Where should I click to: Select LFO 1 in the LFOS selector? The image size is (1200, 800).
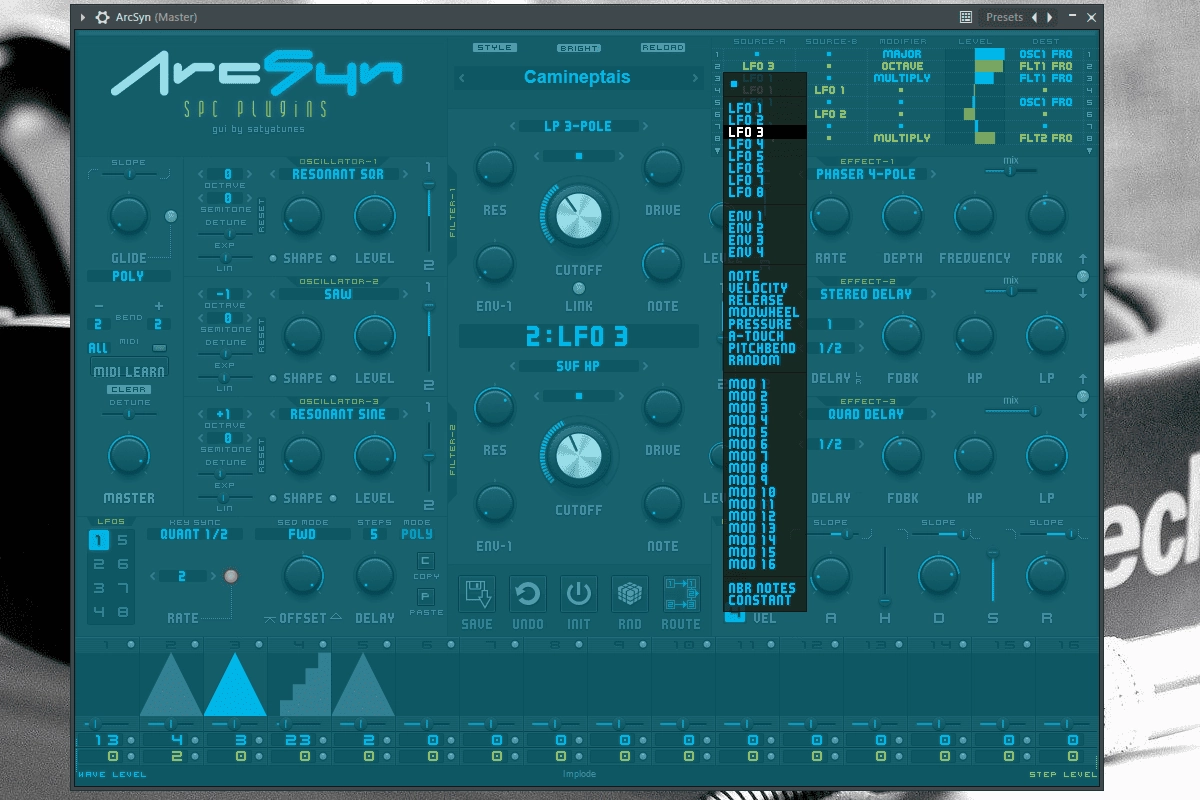(99, 541)
